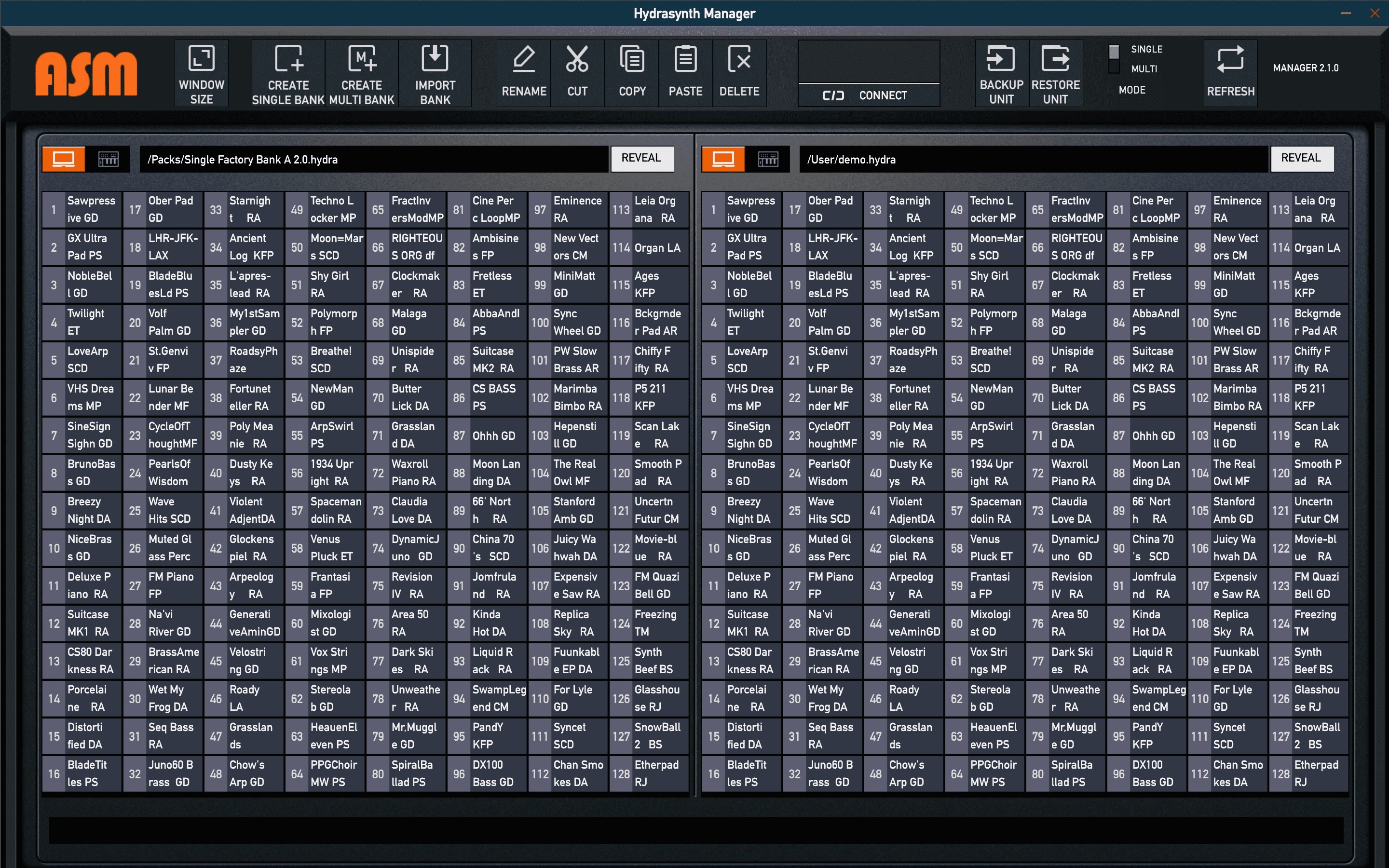Select patch 87 Ohhh GD in left bank
The image size is (1389, 868).
pyautogui.click(x=487, y=435)
